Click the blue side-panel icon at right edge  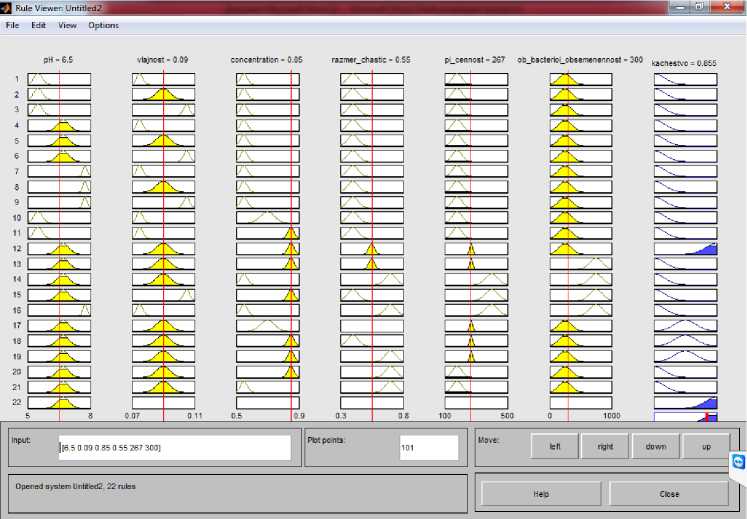[738, 461]
